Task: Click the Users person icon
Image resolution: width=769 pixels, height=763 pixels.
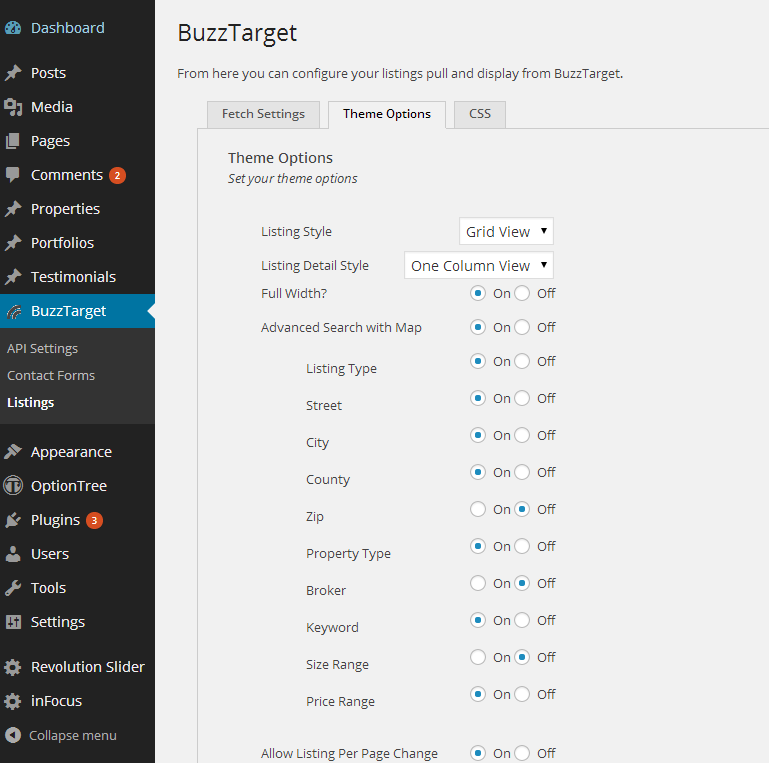Action: [13, 554]
